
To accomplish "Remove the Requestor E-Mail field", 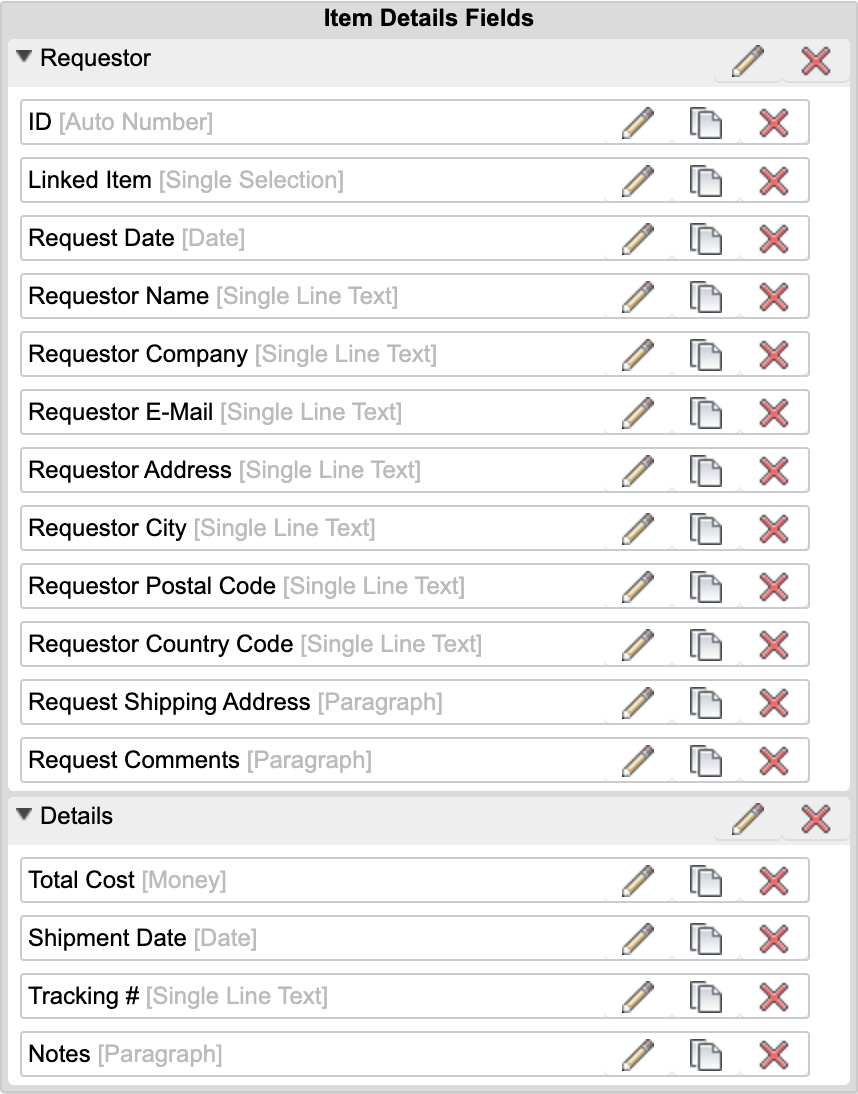I will [773, 413].
